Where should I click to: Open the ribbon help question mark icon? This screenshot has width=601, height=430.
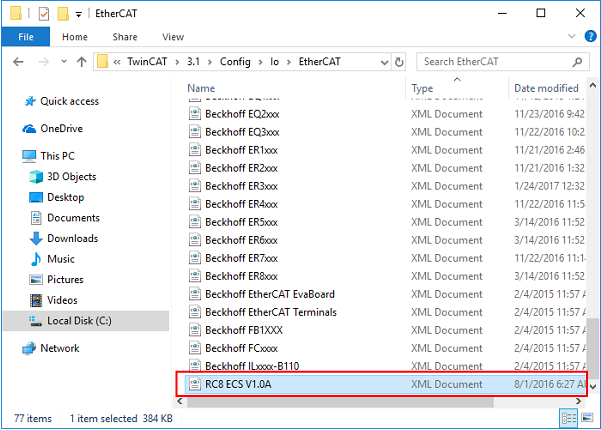click(589, 37)
